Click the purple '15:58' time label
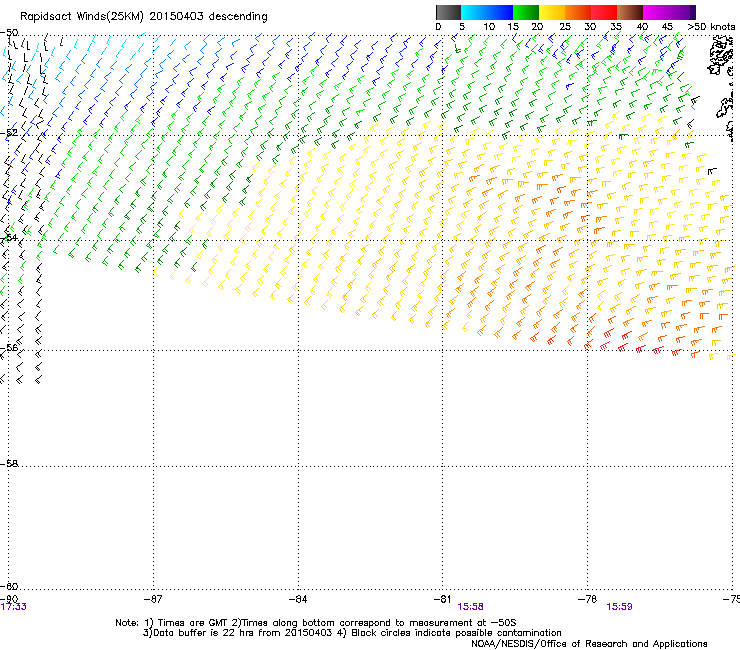740x650 pixels. [x=470, y=607]
